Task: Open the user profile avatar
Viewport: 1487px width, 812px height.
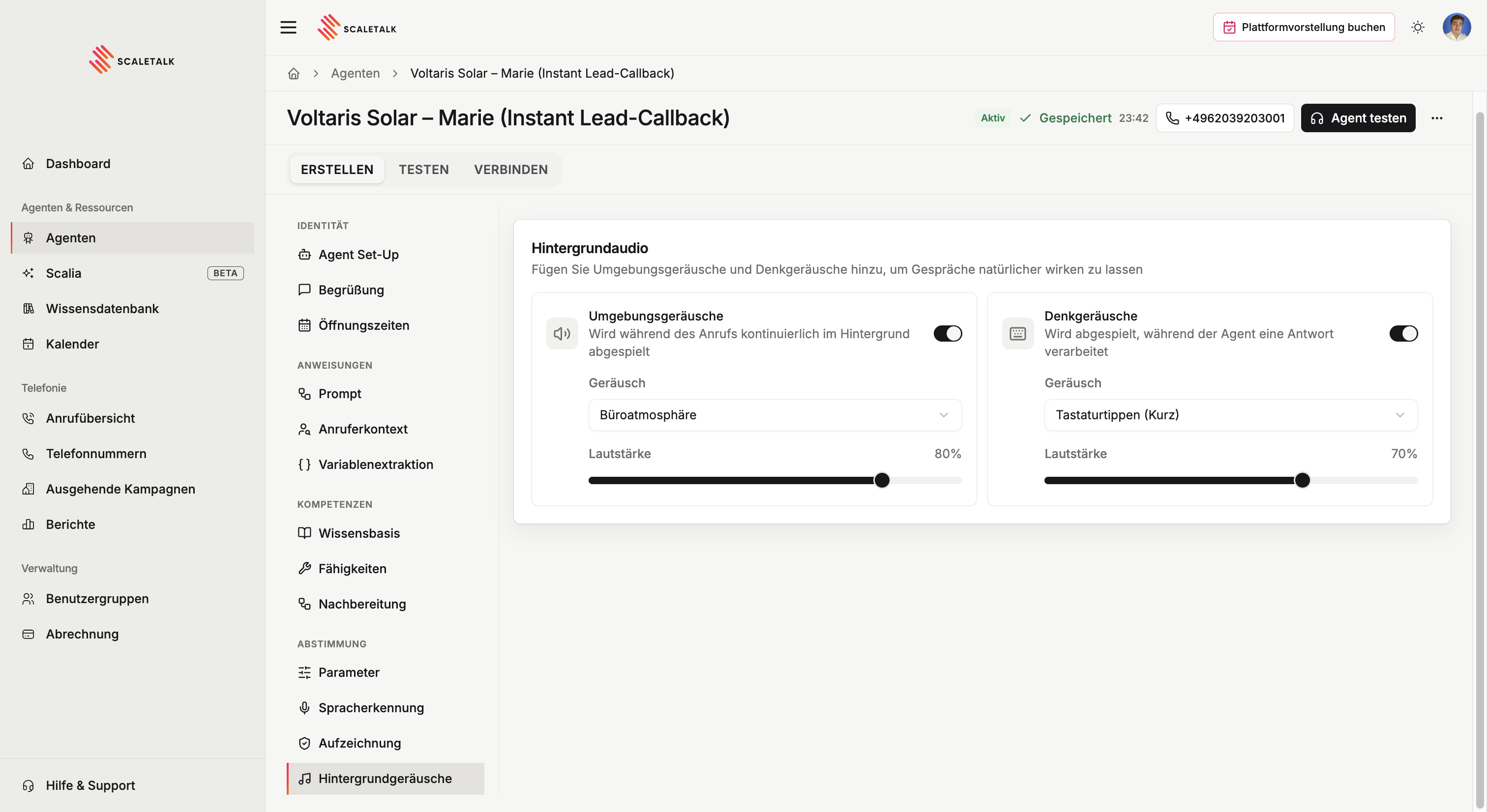Action: pos(1457,27)
